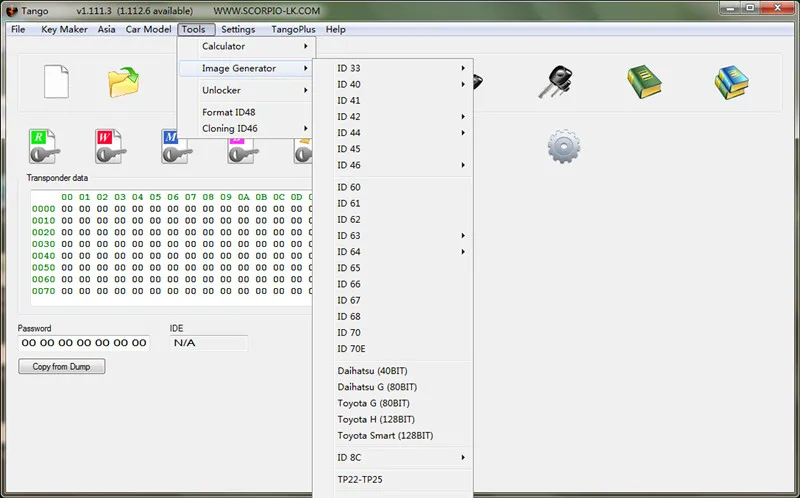Viewport: 800px width, 498px height.
Task: Minimize the Tango window
Action: pyautogui.click(x=730, y=9)
